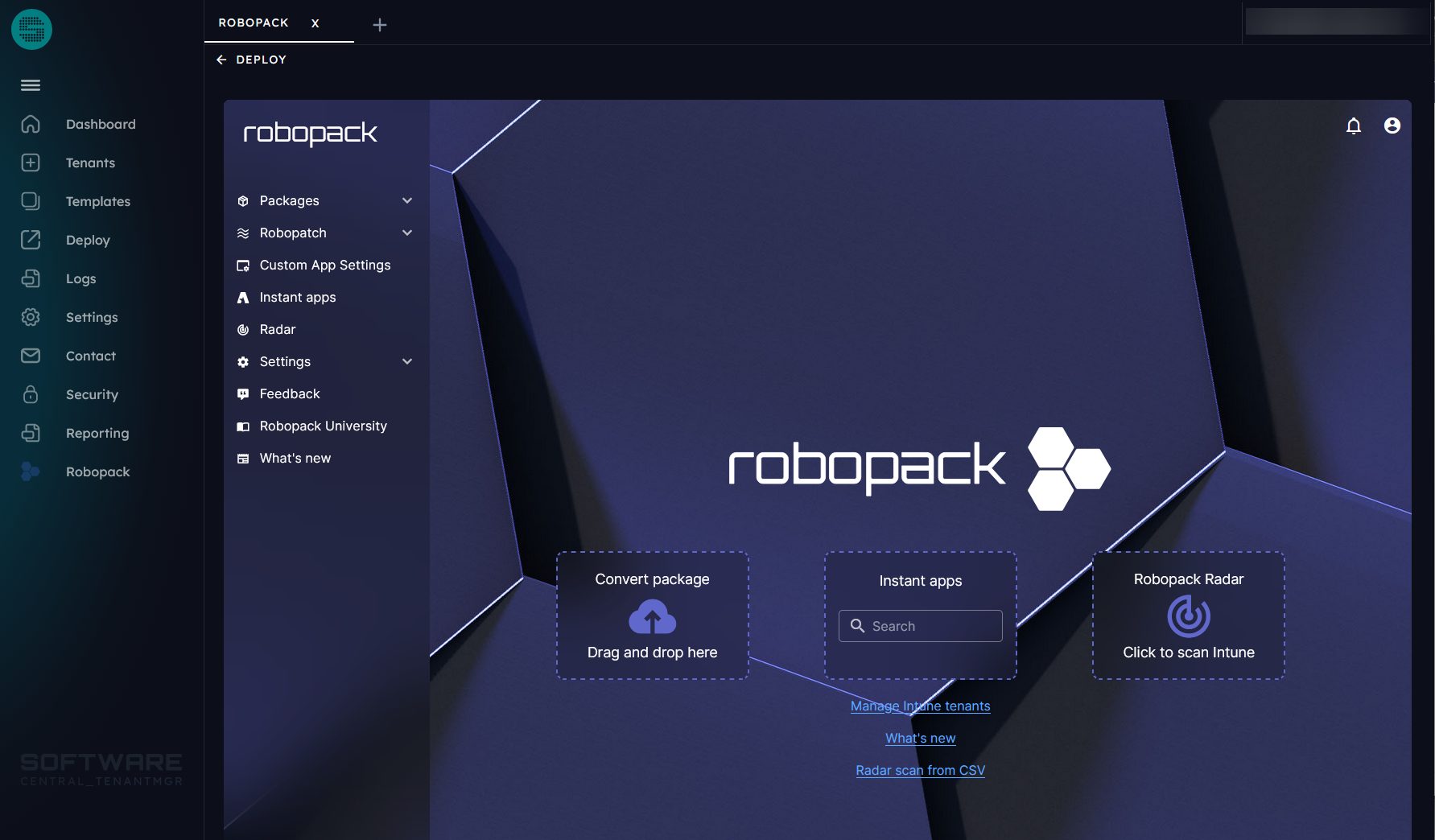The width and height of the screenshot is (1435, 840).
Task: Select the ROBOPACK tab
Action: pyautogui.click(x=254, y=23)
